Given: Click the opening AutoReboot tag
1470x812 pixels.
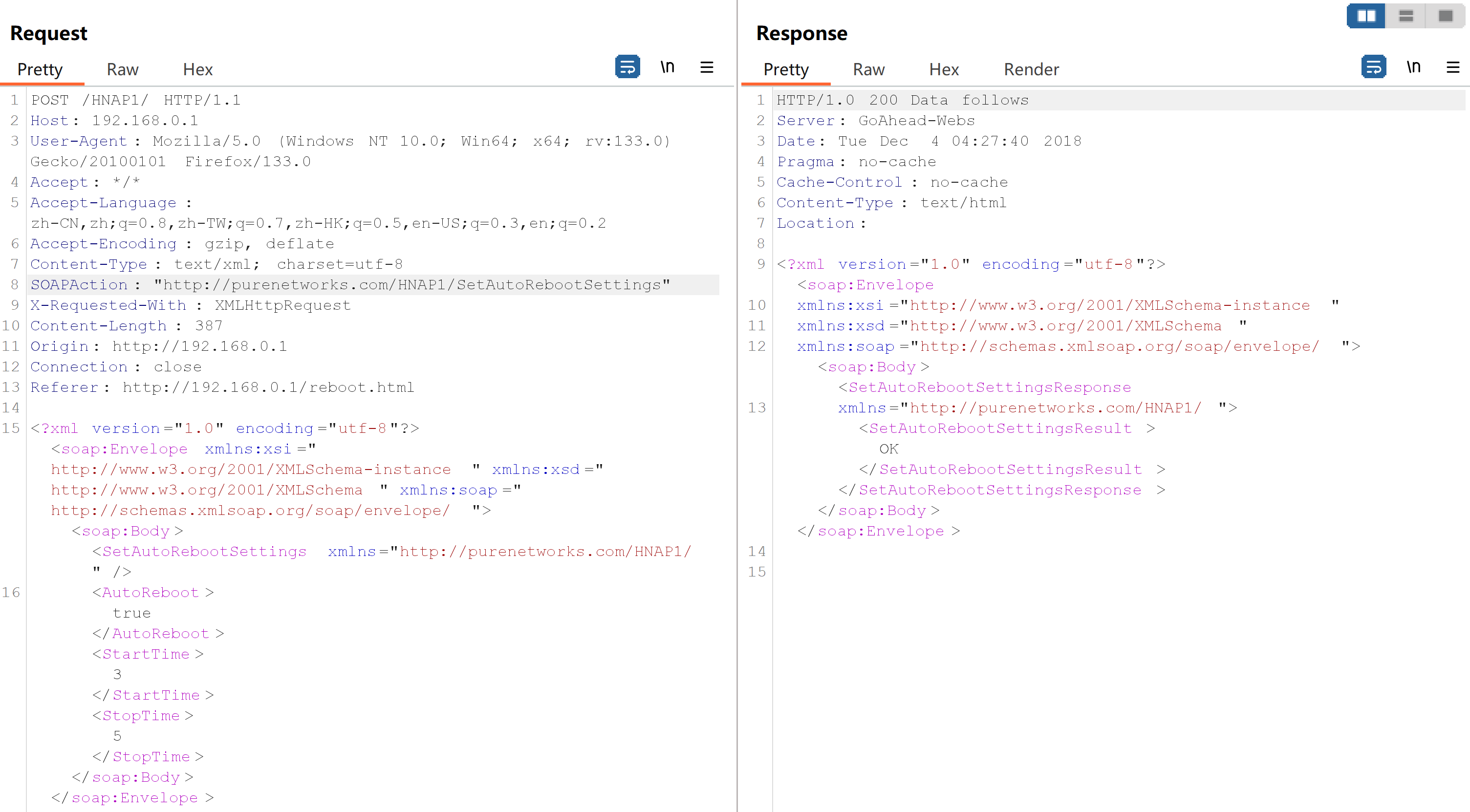Looking at the screenshot, I should tap(153, 593).
